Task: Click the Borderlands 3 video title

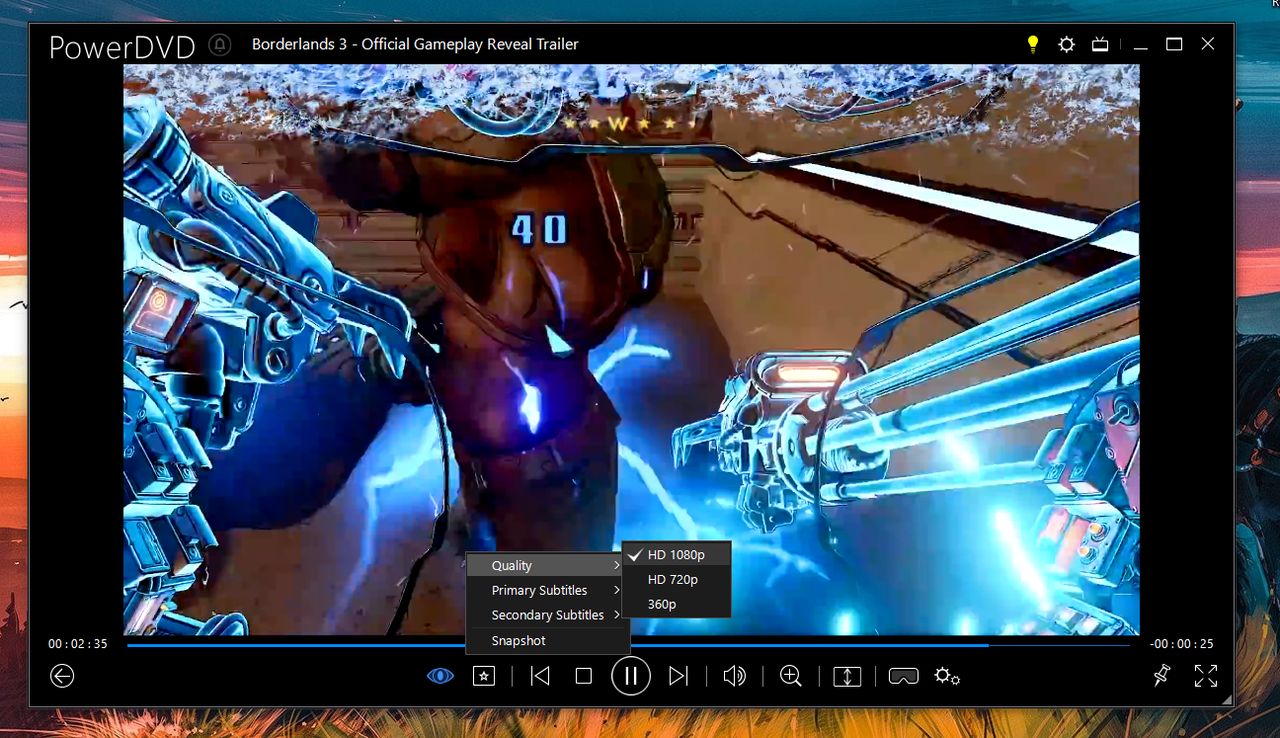Action: tap(415, 44)
